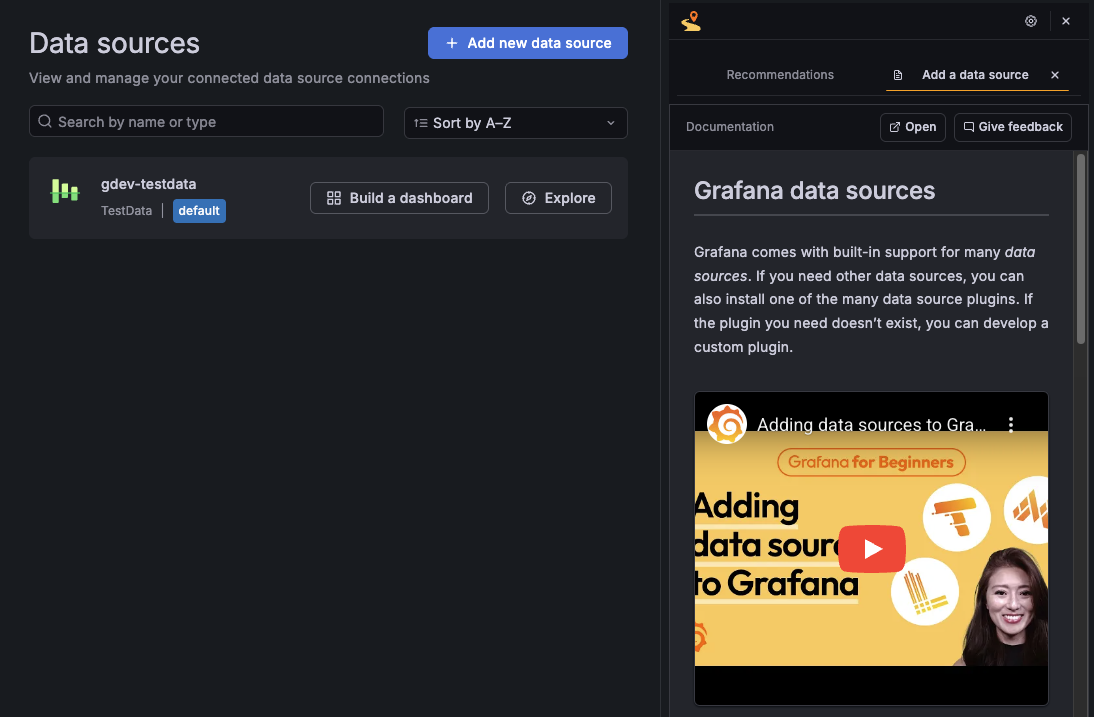The width and height of the screenshot is (1094, 717).
Task: Click the Grot assistant icon
Action: (691, 20)
